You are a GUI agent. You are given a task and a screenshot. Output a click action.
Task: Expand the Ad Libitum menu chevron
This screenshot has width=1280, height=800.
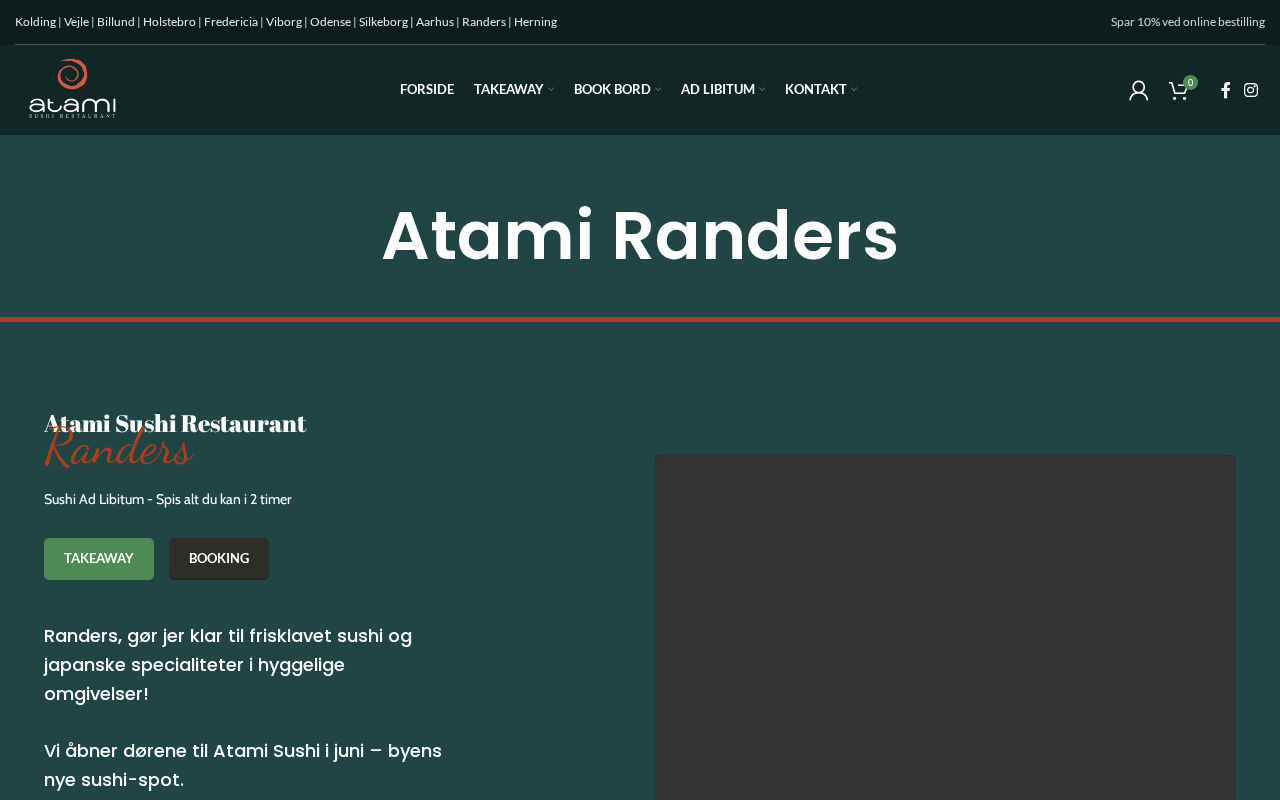coord(762,90)
